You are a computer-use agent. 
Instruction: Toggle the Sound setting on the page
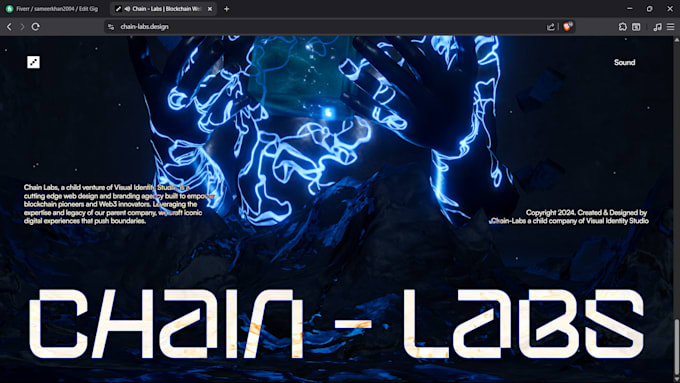(624, 62)
